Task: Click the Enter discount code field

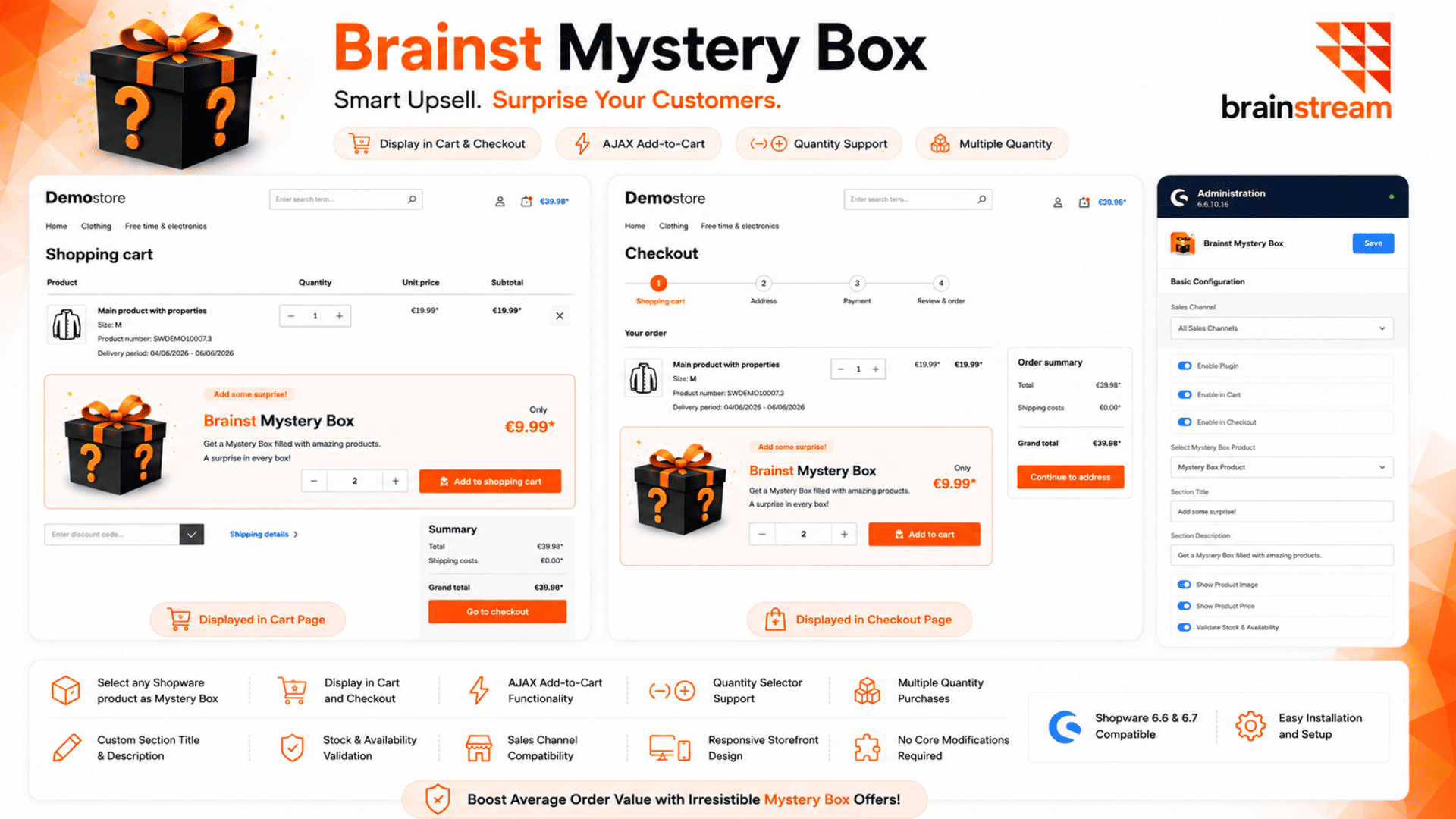Action: pos(112,535)
